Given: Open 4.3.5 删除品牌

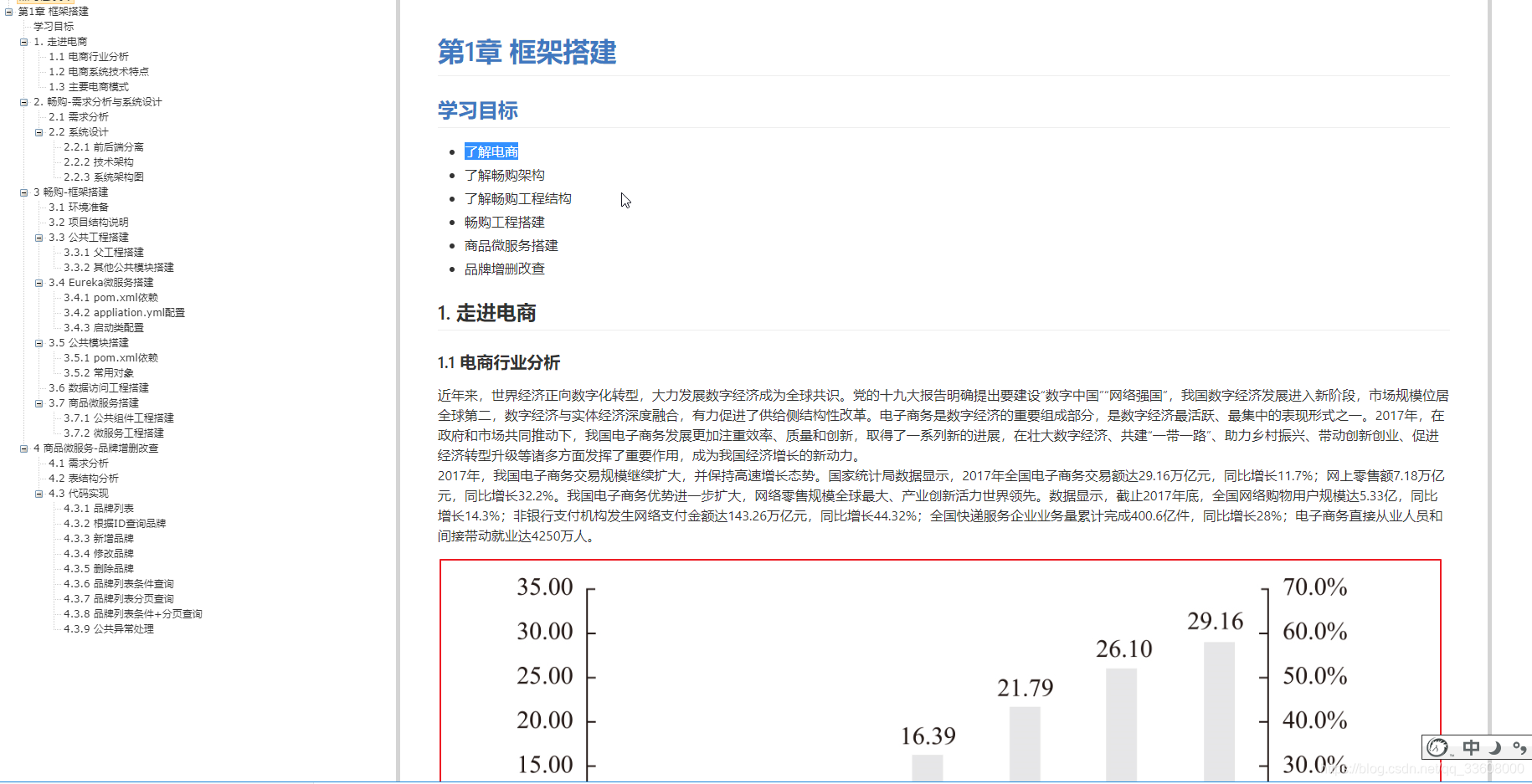Looking at the screenshot, I should coord(99,569).
